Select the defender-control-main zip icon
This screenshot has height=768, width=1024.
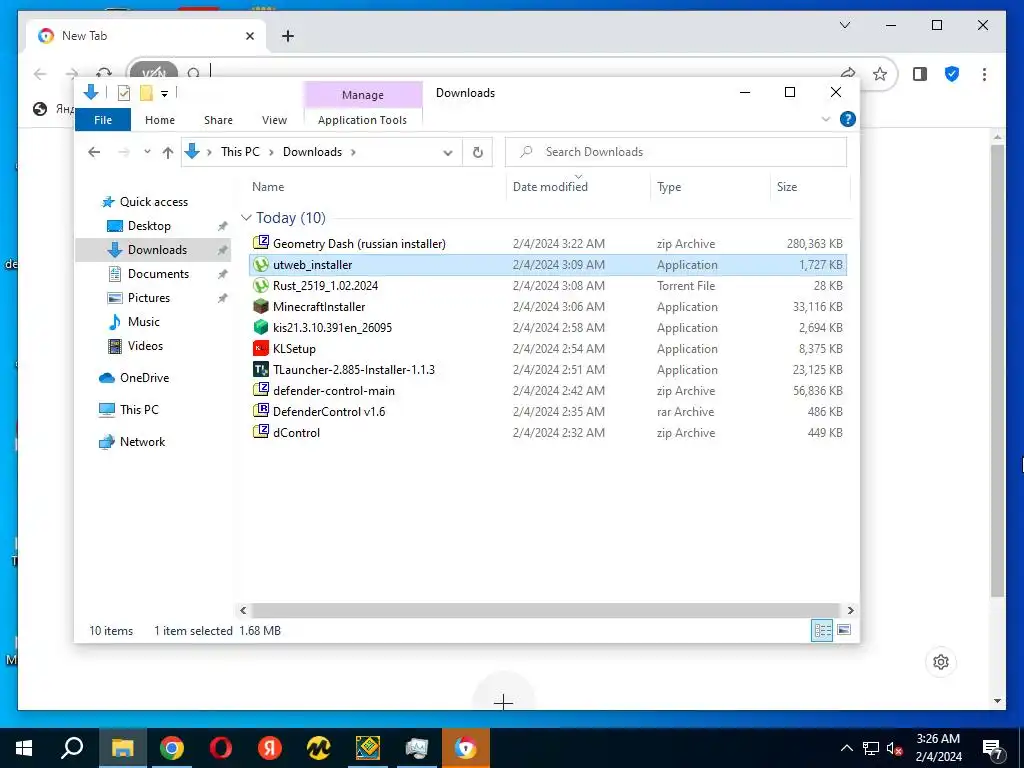coord(261,390)
